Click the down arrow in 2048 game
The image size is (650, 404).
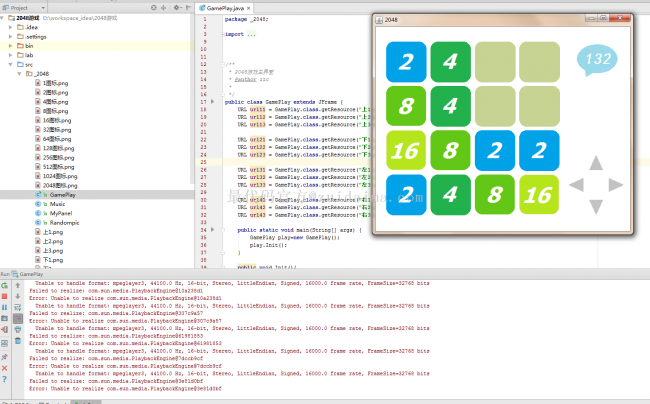click(x=596, y=205)
